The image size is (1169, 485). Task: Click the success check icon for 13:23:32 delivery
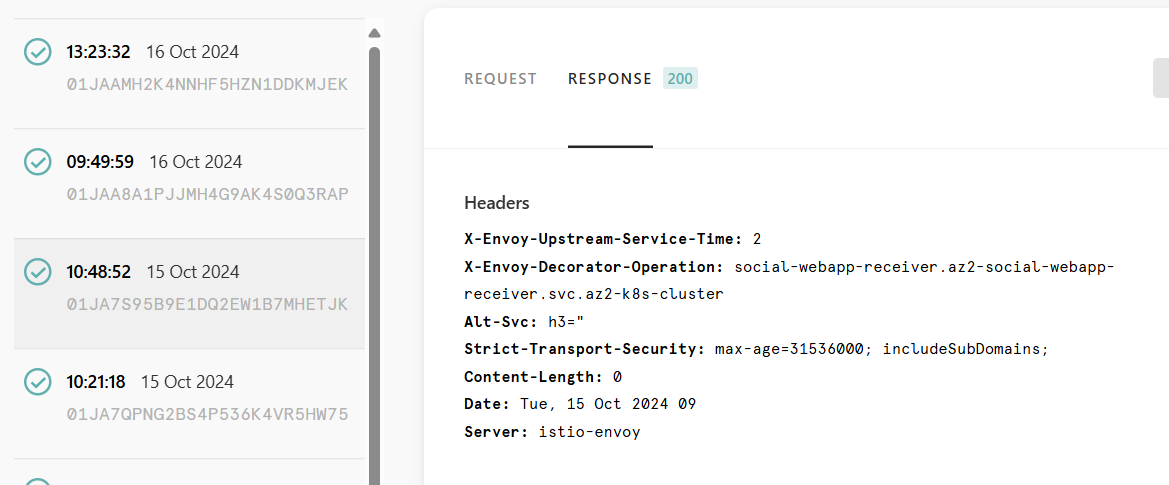coord(37,52)
